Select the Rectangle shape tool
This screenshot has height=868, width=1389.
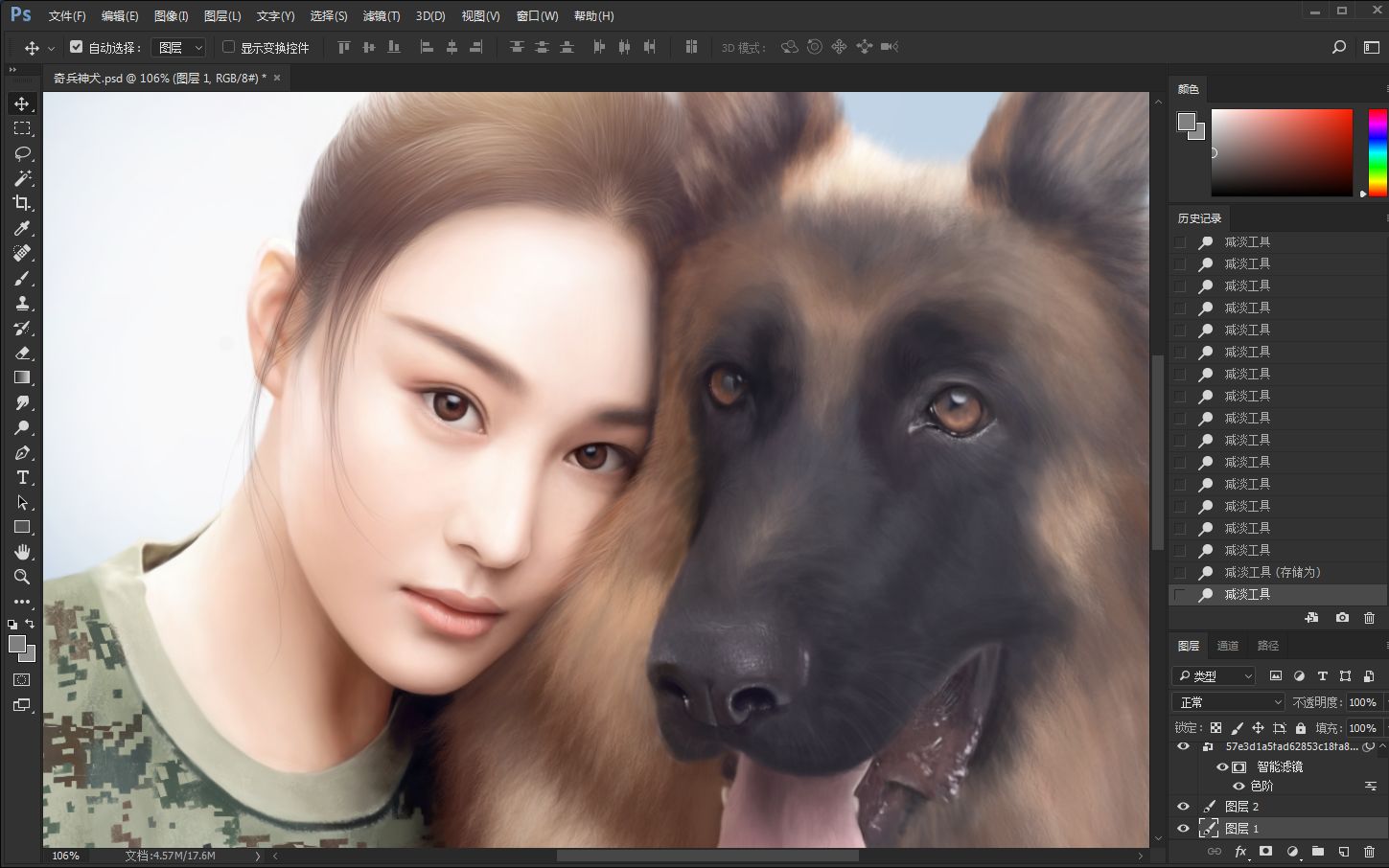coord(22,527)
